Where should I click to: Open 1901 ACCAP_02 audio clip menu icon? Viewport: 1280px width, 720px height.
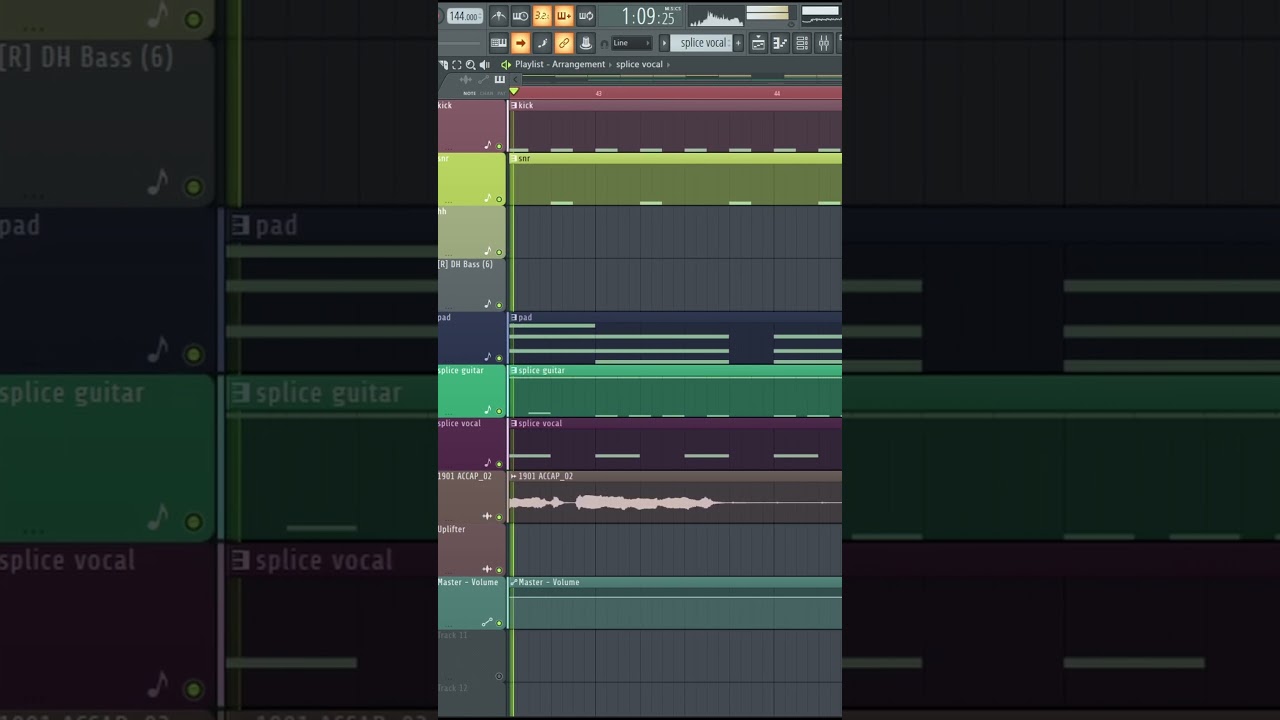coord(514,476)
